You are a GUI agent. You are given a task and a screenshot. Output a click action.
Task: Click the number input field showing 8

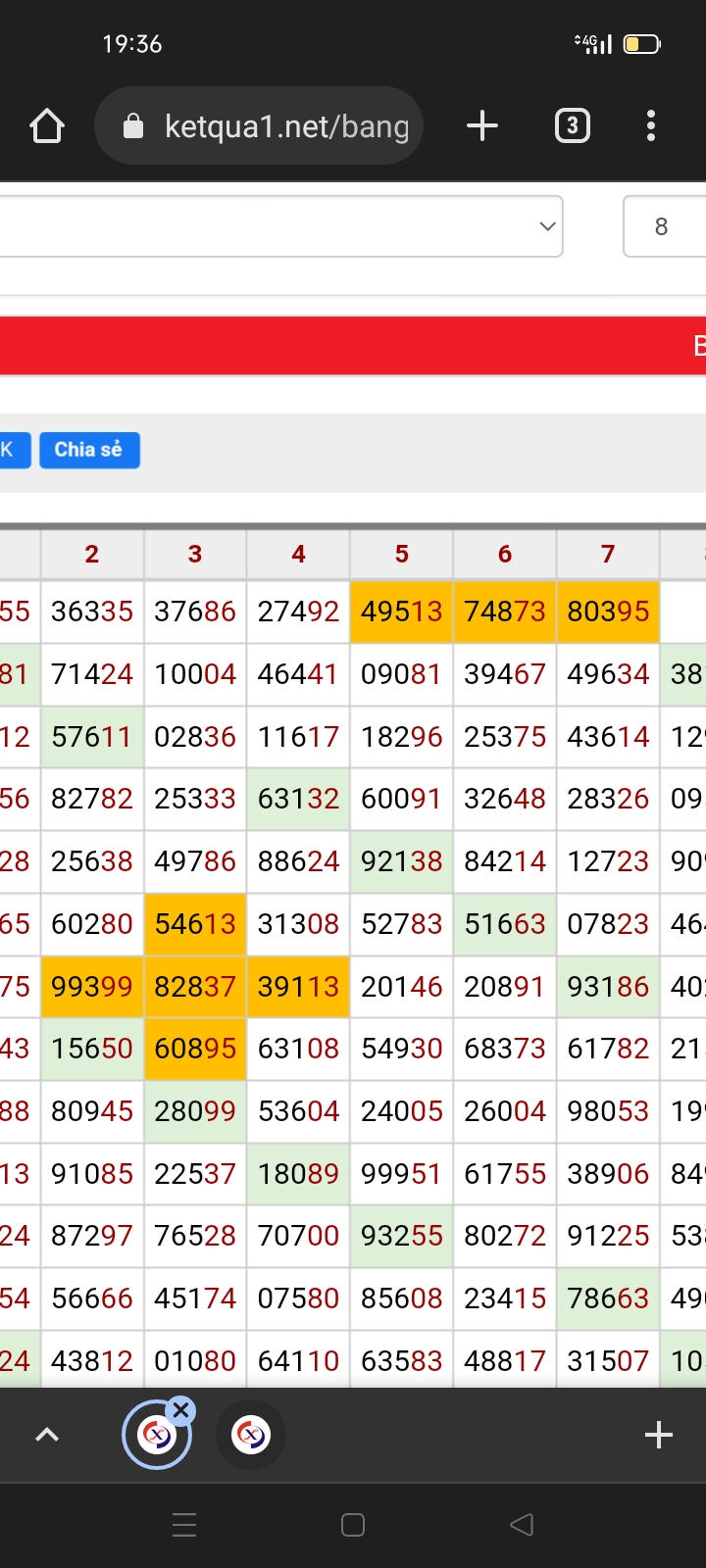[x=664, y=226]
